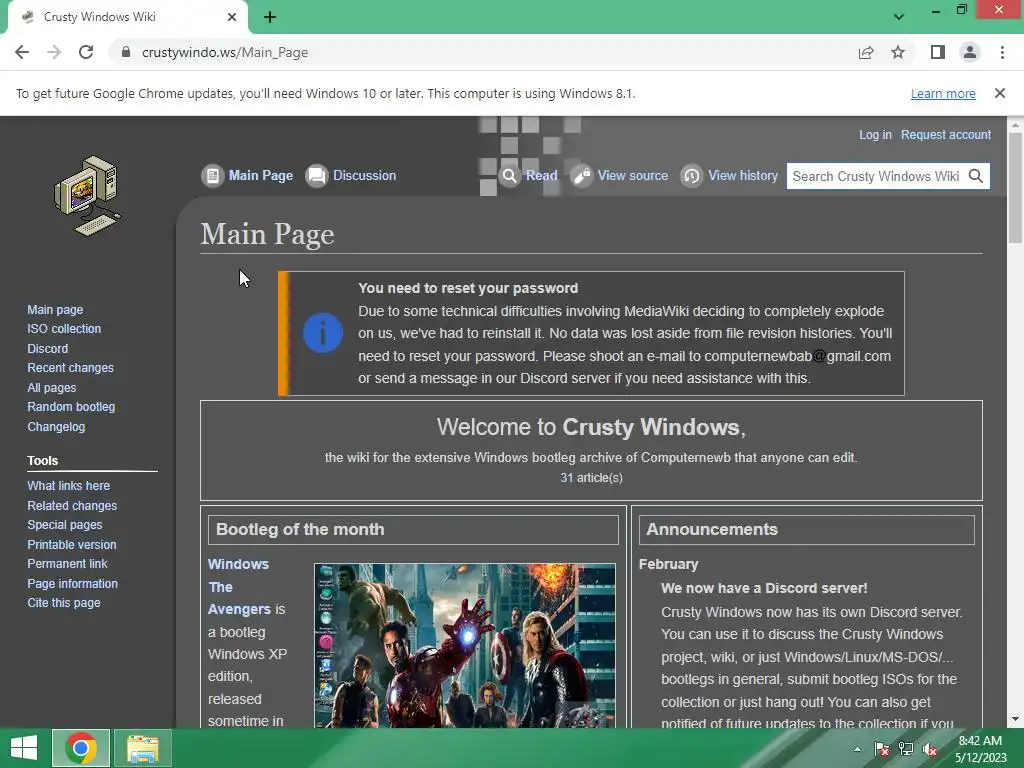
Task: Open Cite this page link
Action: 64,603
